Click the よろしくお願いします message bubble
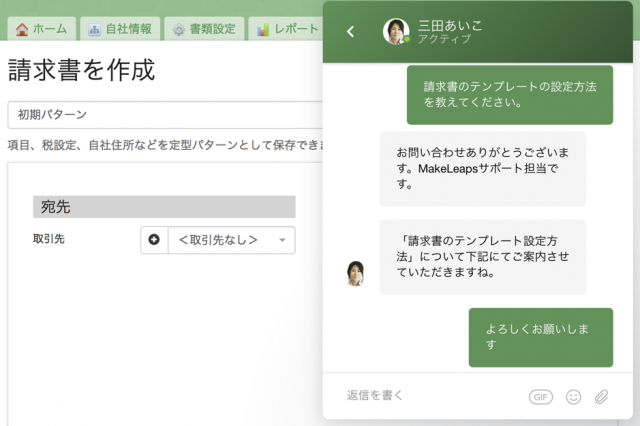 click(540, 336)
